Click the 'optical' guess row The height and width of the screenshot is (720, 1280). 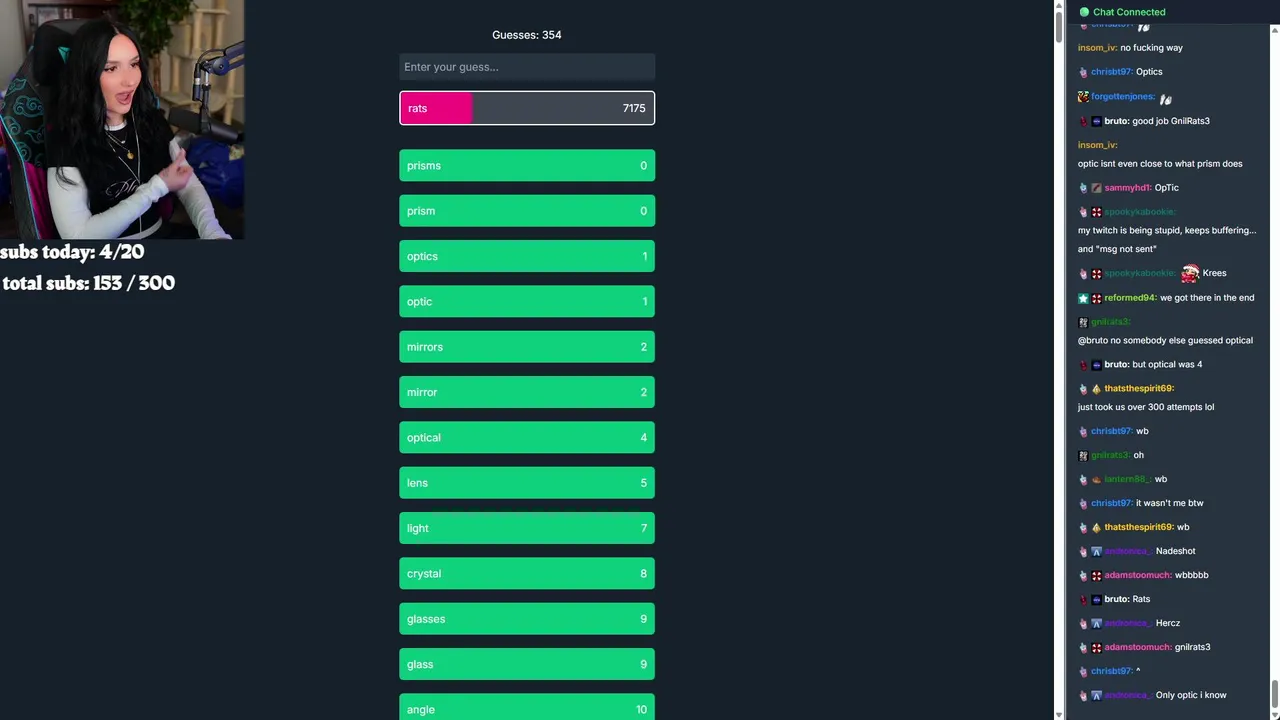click(527, 438)
